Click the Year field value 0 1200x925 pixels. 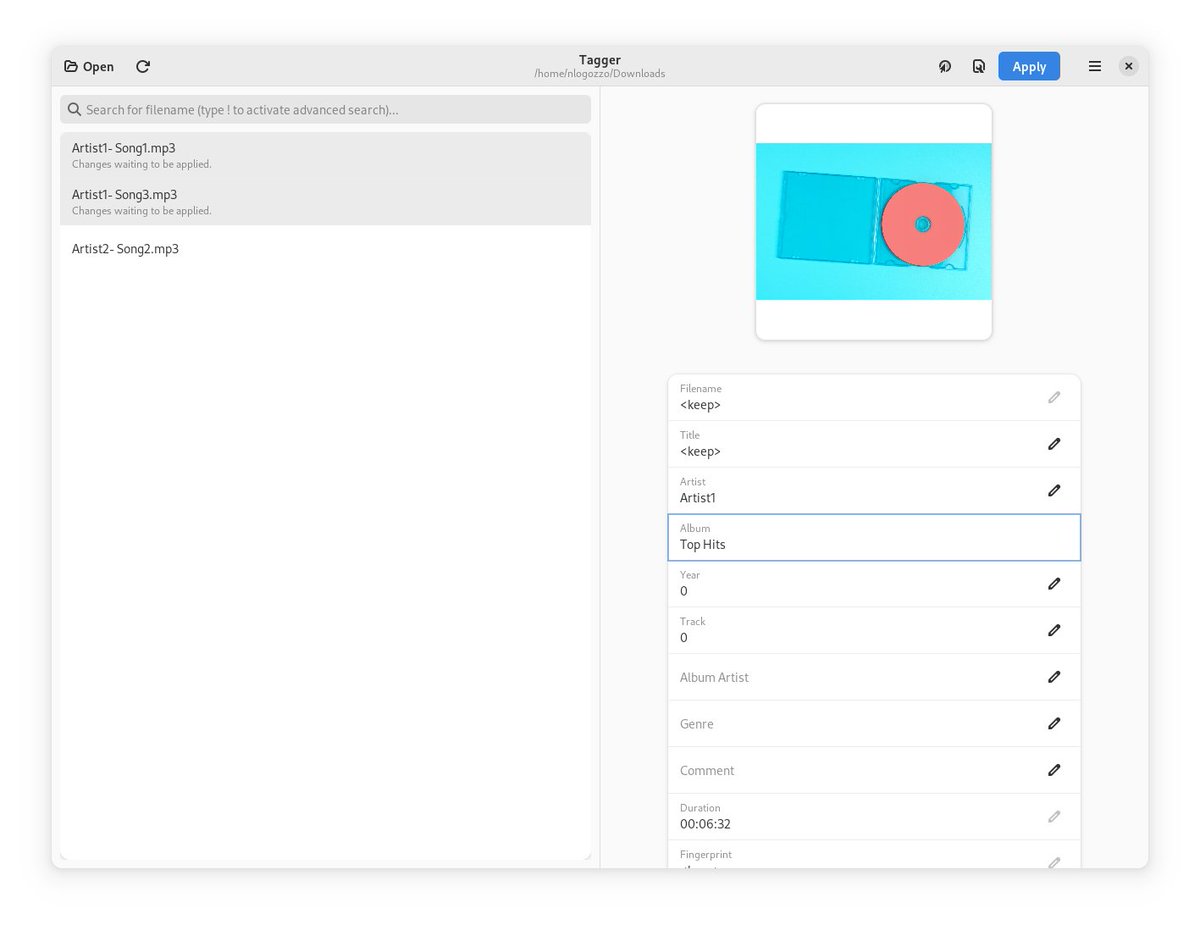(874, 584)
